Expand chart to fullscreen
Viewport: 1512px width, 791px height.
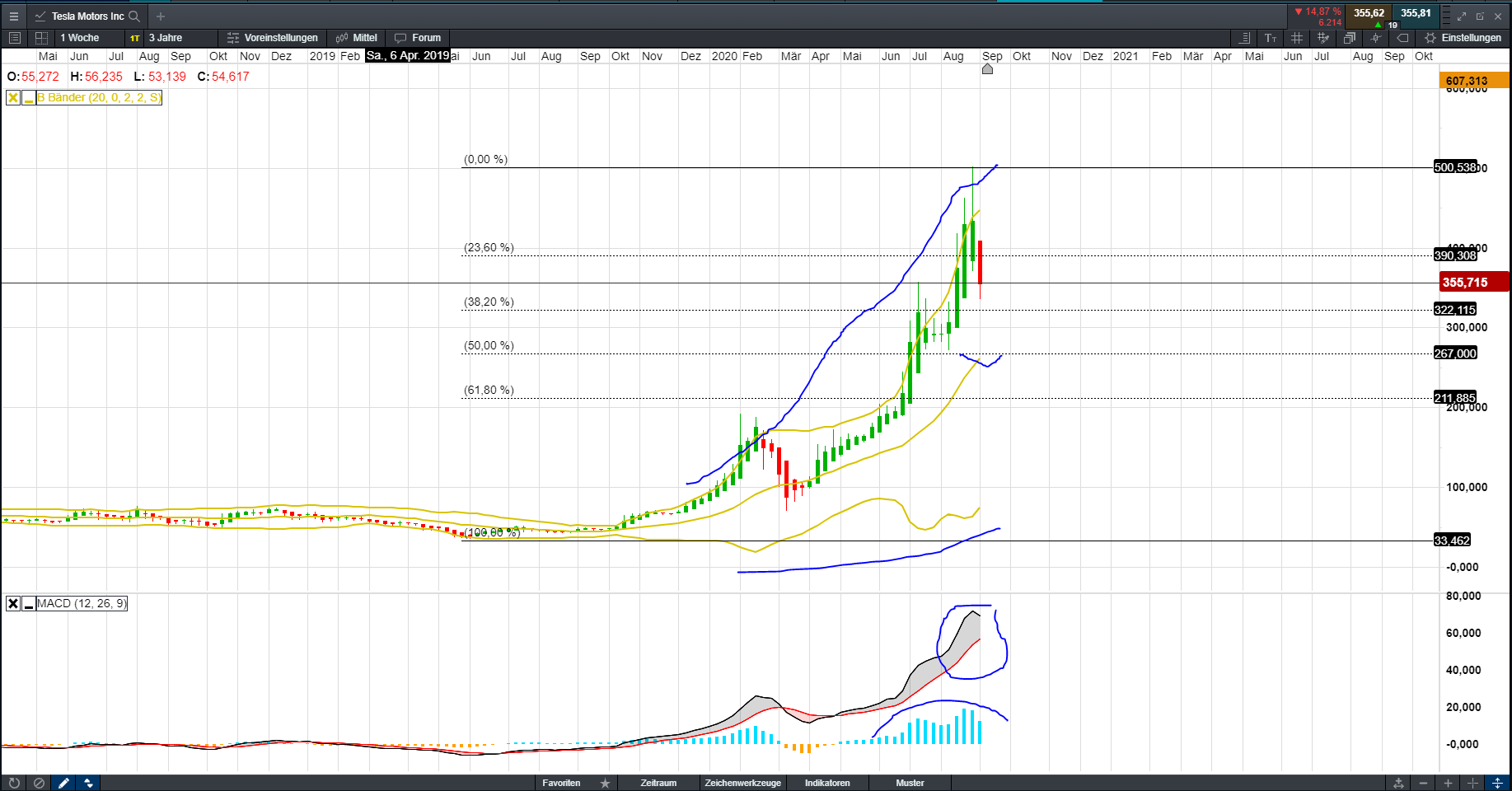(1461, 16)
